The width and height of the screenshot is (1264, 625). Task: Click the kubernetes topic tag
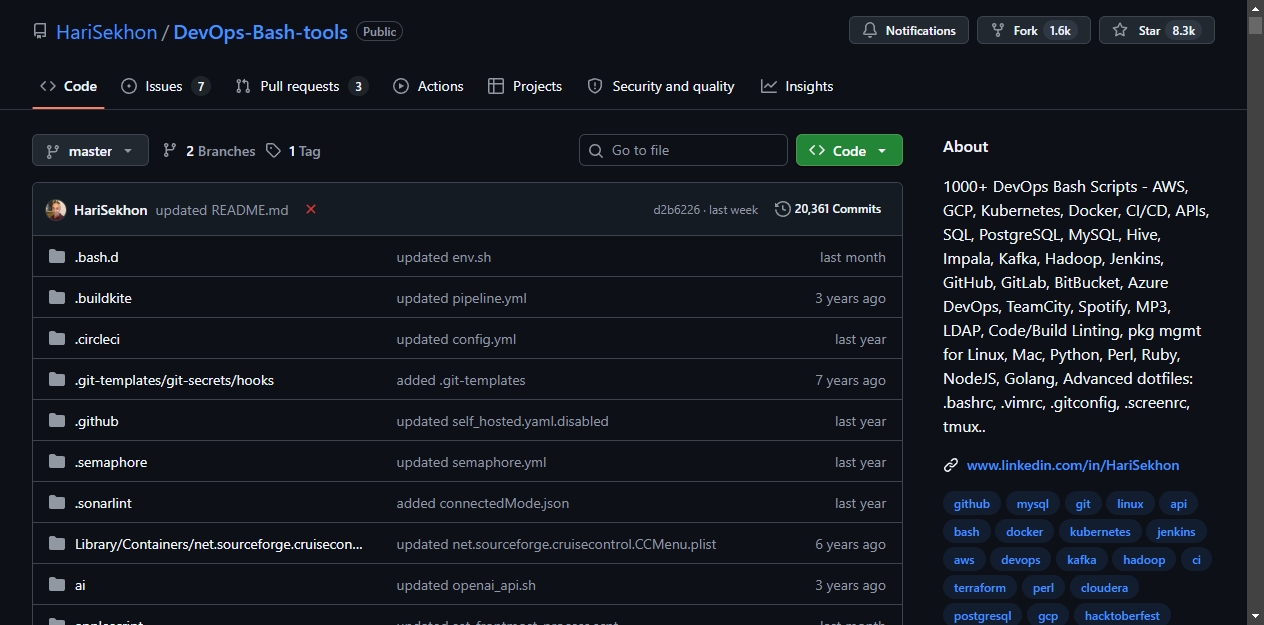pyautogui.click(x=1100, y=532)
